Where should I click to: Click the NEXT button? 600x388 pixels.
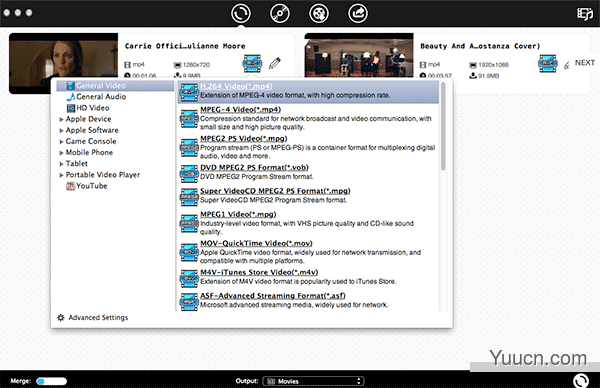[585, 63]
